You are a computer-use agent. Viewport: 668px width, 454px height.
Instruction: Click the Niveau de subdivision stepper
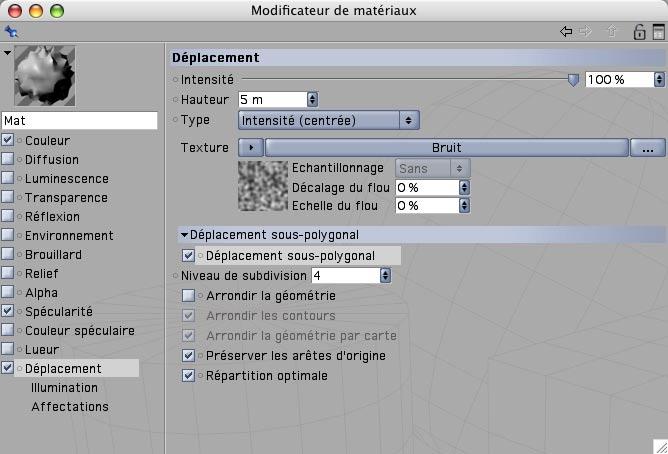(385, 276)
